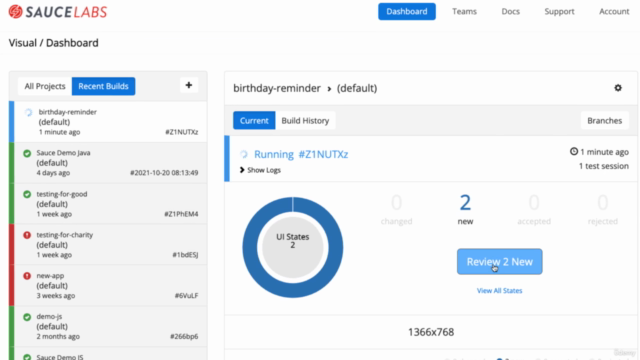Viewport: 640px width, 360px height.
Task: Select the testing-for-good build
Action: (108, 204)
